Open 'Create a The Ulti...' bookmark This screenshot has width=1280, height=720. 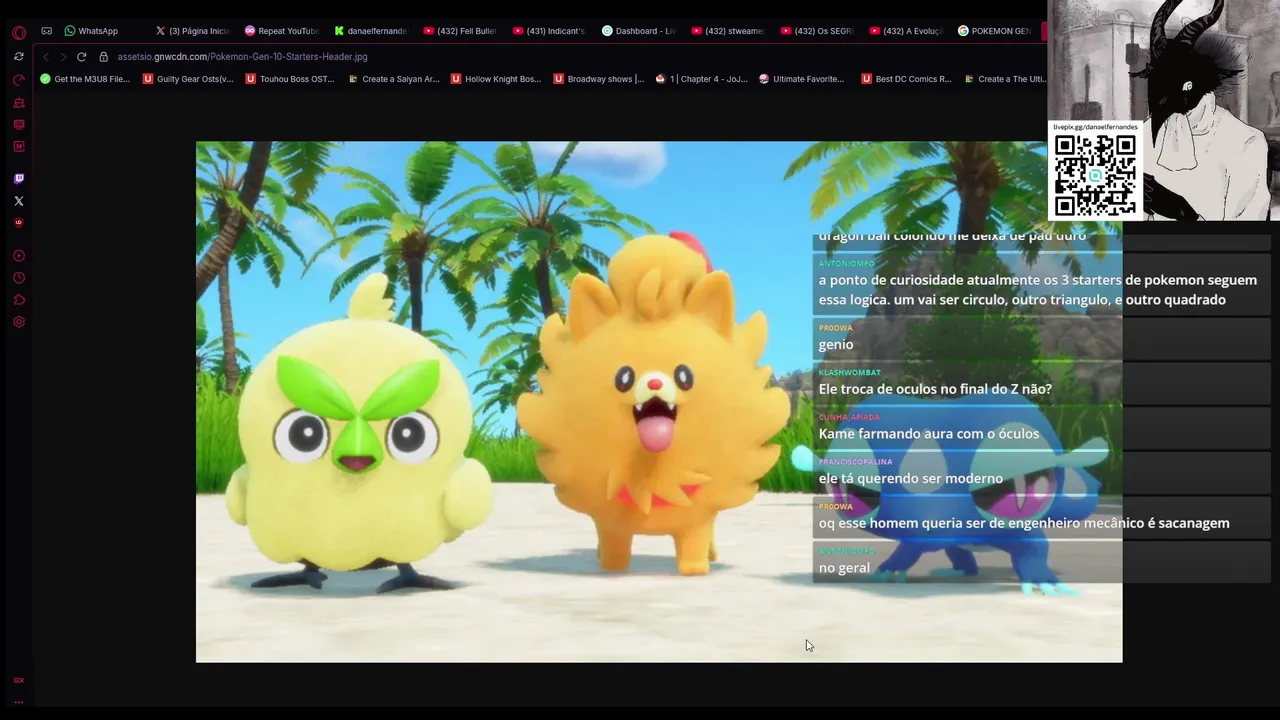(1005, 79)
